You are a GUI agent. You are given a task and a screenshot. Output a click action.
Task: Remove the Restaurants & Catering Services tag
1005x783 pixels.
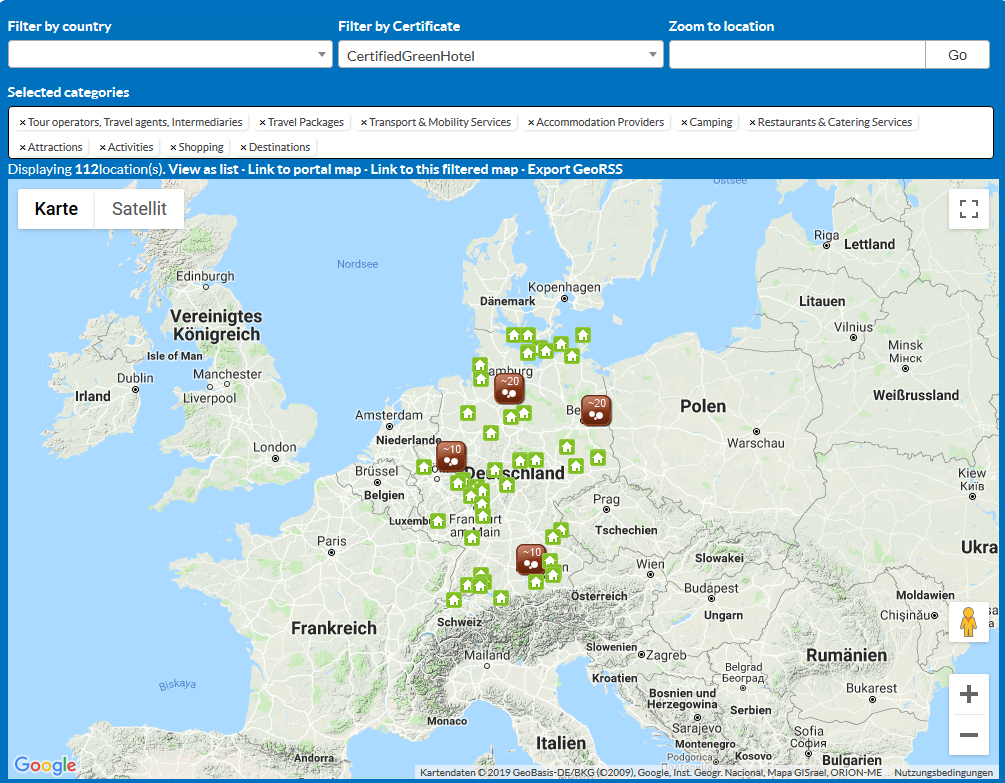coord(752,122)
